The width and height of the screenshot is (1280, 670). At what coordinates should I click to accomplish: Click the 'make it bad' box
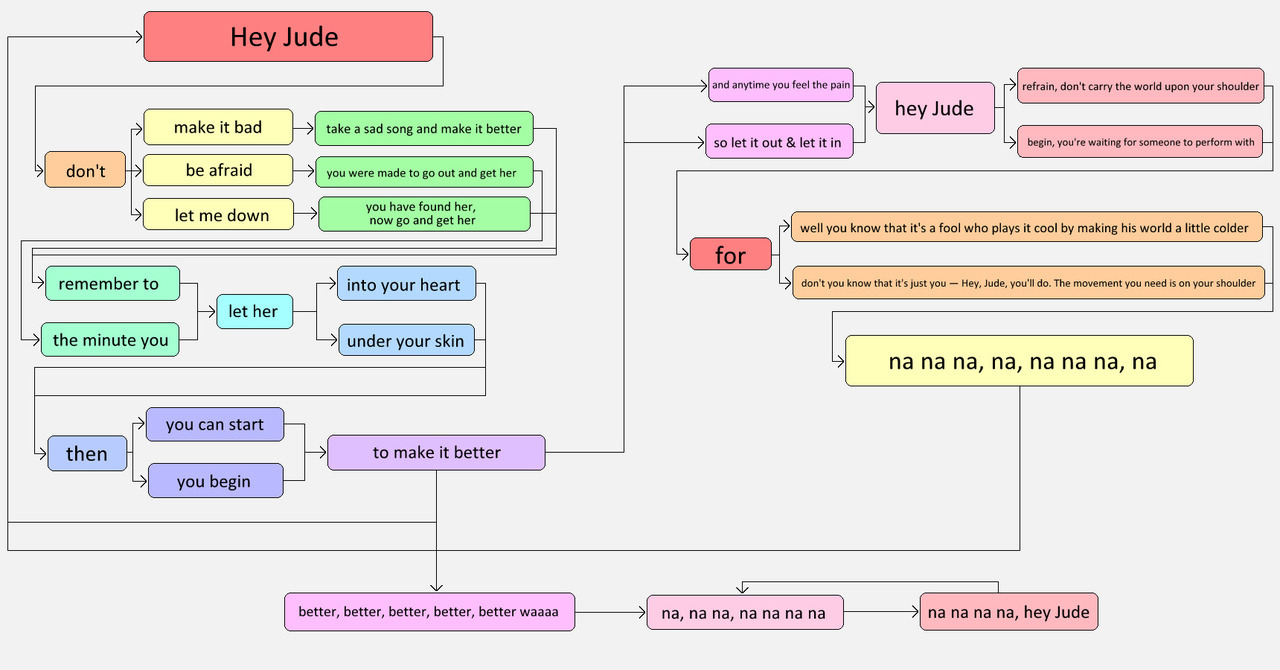click(218, 127)
